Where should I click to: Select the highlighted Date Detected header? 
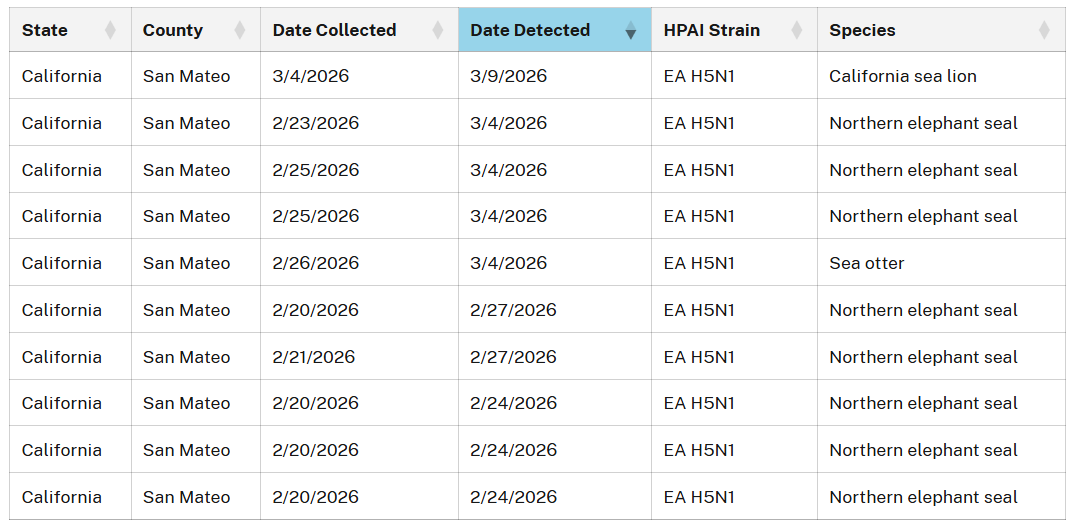point(555,30)
